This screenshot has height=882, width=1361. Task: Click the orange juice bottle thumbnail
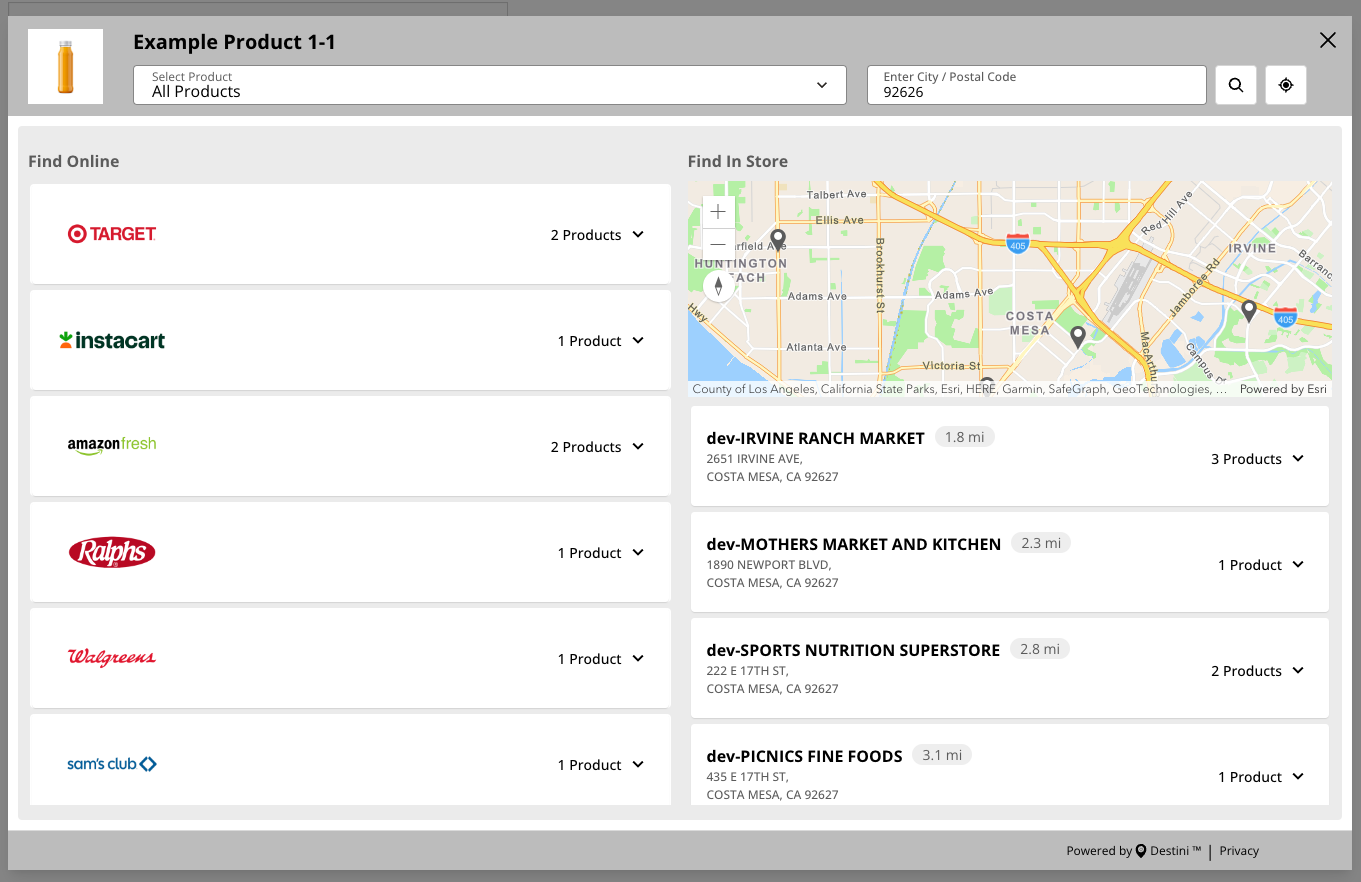pyautogui.click(x=65, y=66)
